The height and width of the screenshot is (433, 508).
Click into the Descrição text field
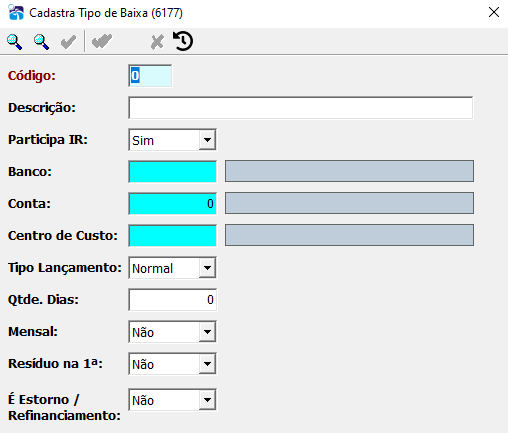pos(301,108)
